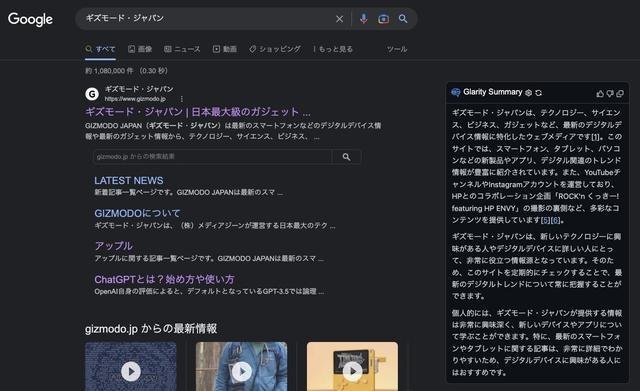Open citation [1] in Glarity summary
The image size is (640, 391).
(596, 137)
